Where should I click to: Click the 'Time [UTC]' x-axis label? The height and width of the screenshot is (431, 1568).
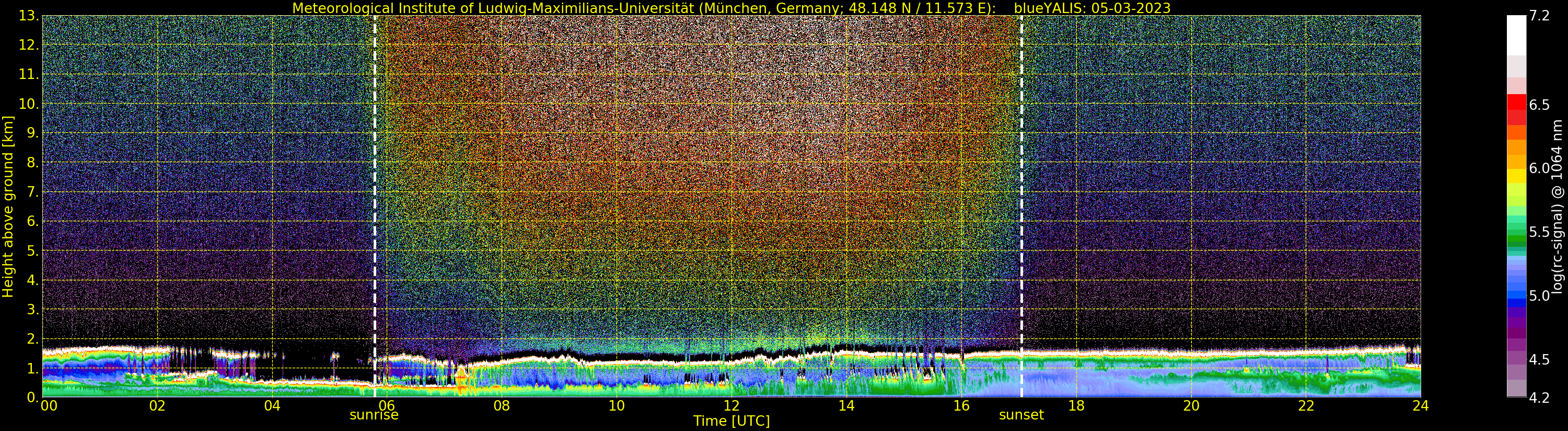[731, 421]
